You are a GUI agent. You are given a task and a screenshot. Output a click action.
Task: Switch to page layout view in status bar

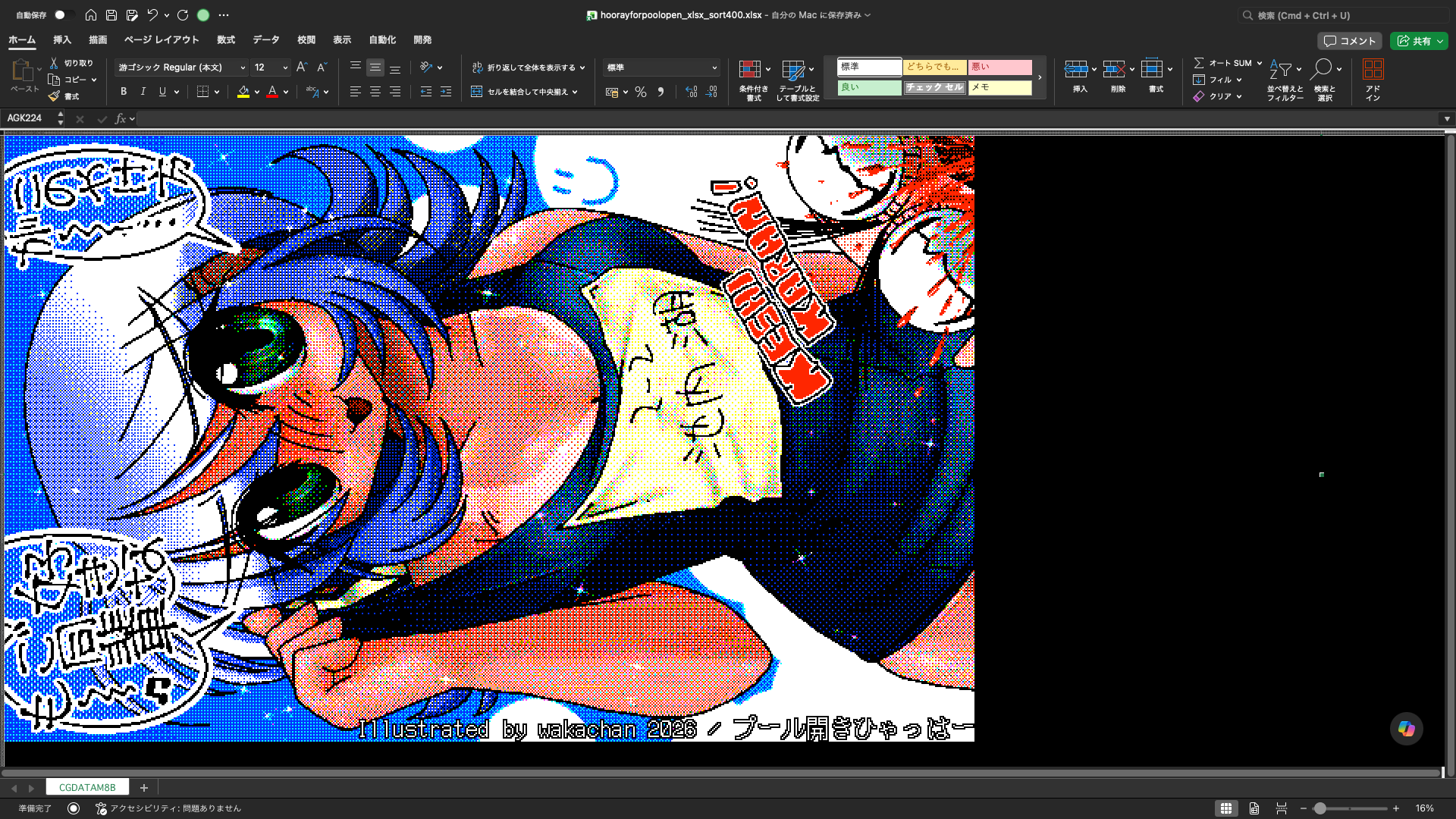[1254, 808]
